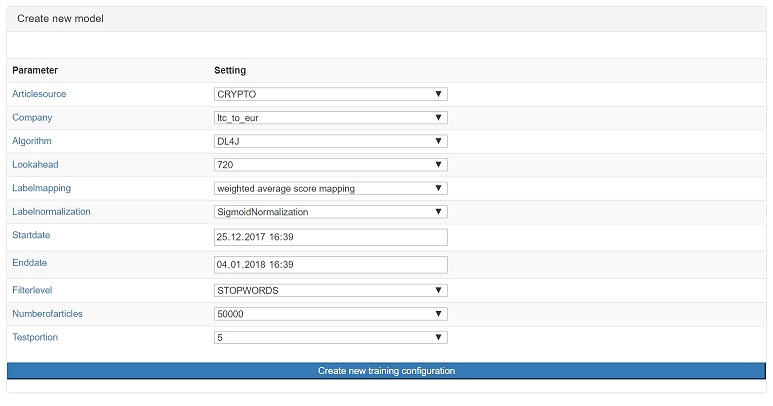Click the Labelnormalization parameter label

[51, 212]
